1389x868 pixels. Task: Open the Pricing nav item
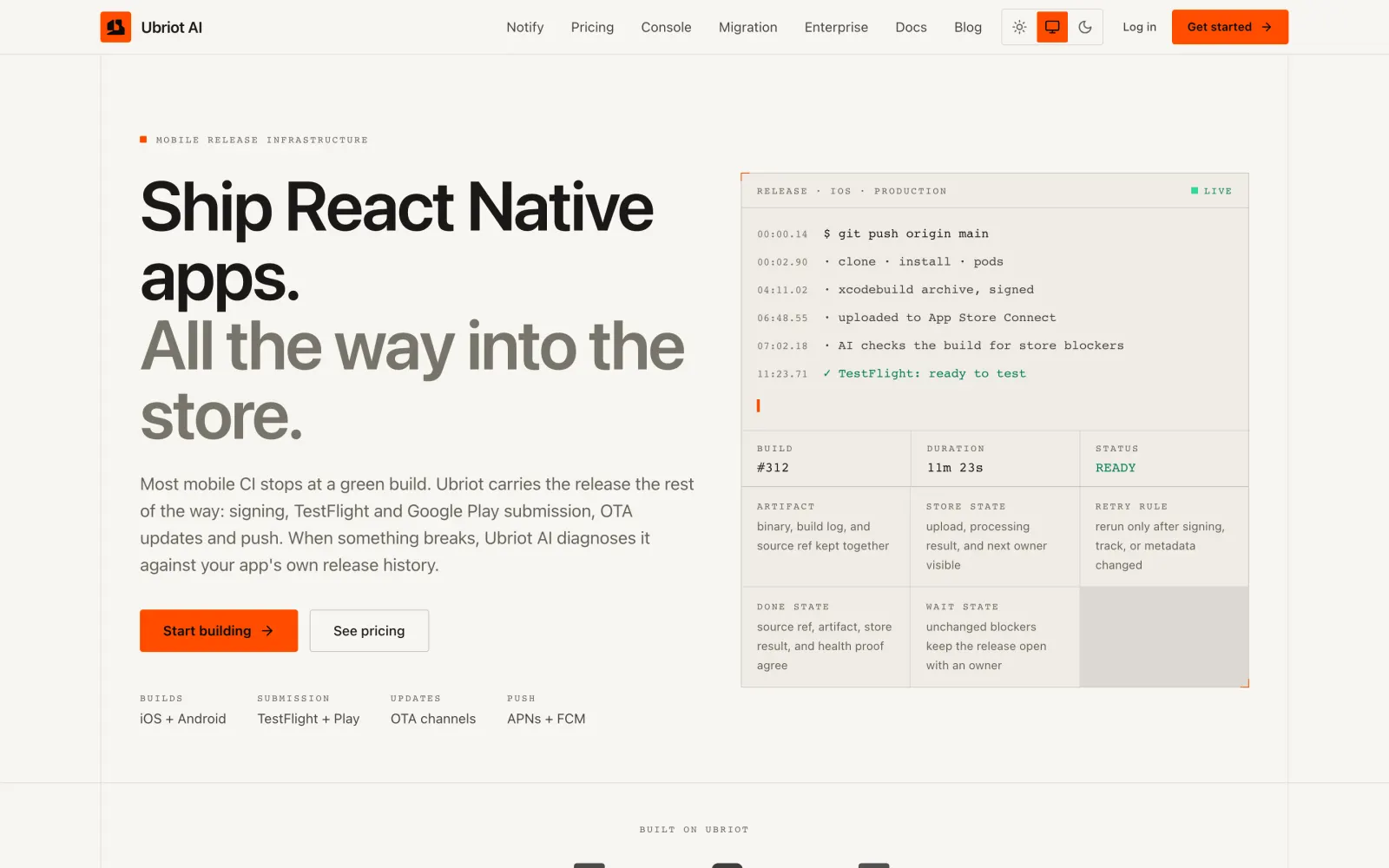(x=592, y=27)
